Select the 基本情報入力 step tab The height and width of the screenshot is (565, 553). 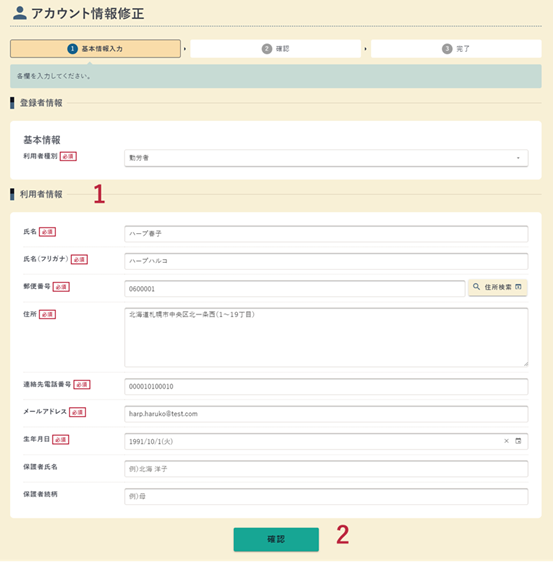click(95, 49)
